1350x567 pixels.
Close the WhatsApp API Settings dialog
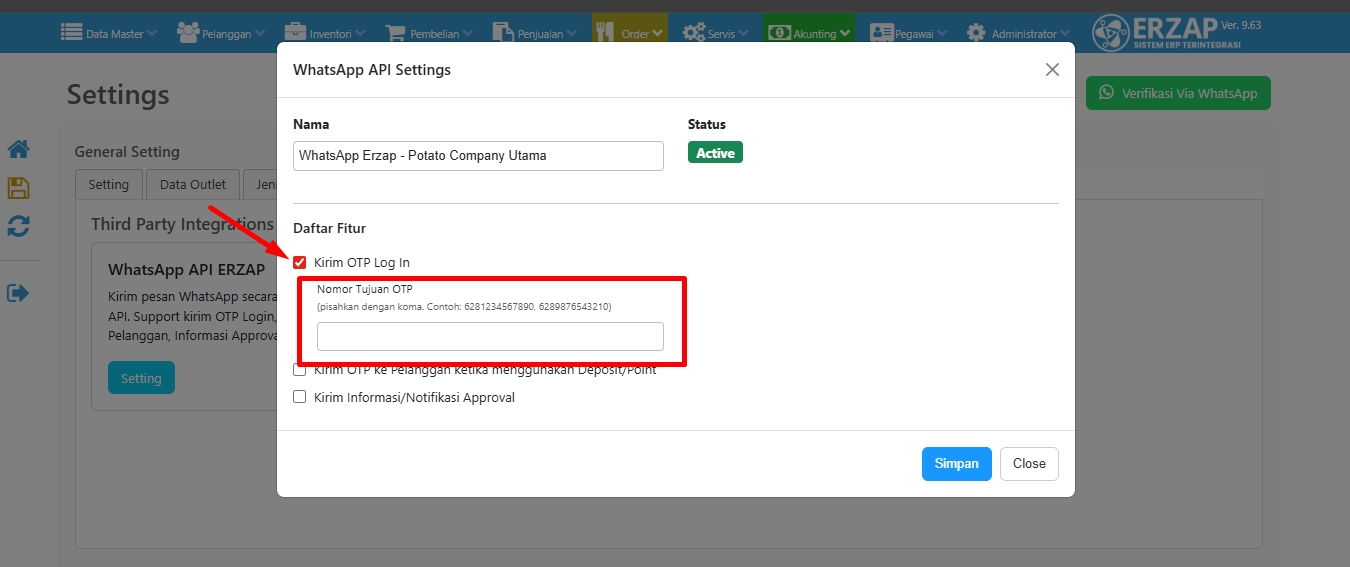(x=1051, y=70)
